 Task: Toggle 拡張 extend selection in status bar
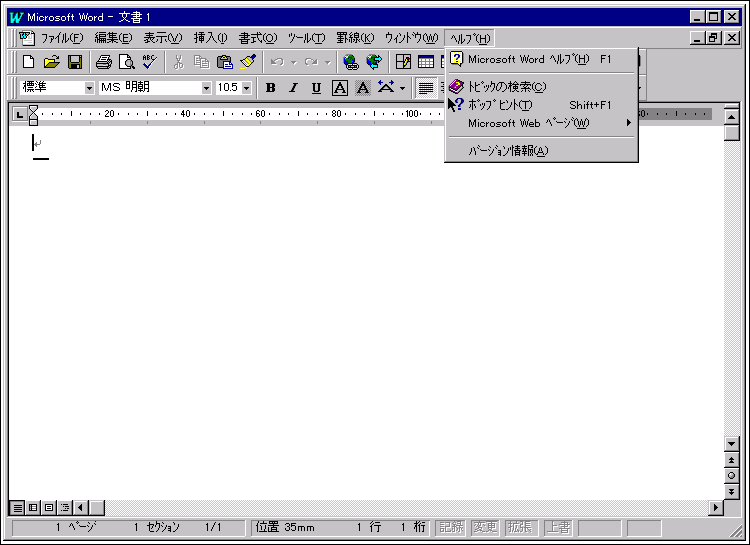pos(520,527)
